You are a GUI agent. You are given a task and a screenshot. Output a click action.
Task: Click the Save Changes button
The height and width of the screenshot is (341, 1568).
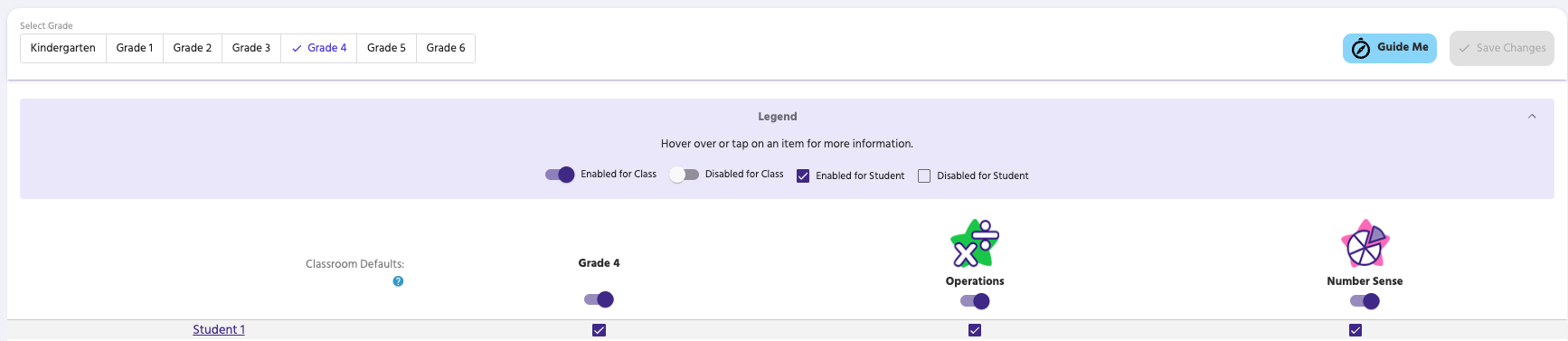coord(1502,48)
